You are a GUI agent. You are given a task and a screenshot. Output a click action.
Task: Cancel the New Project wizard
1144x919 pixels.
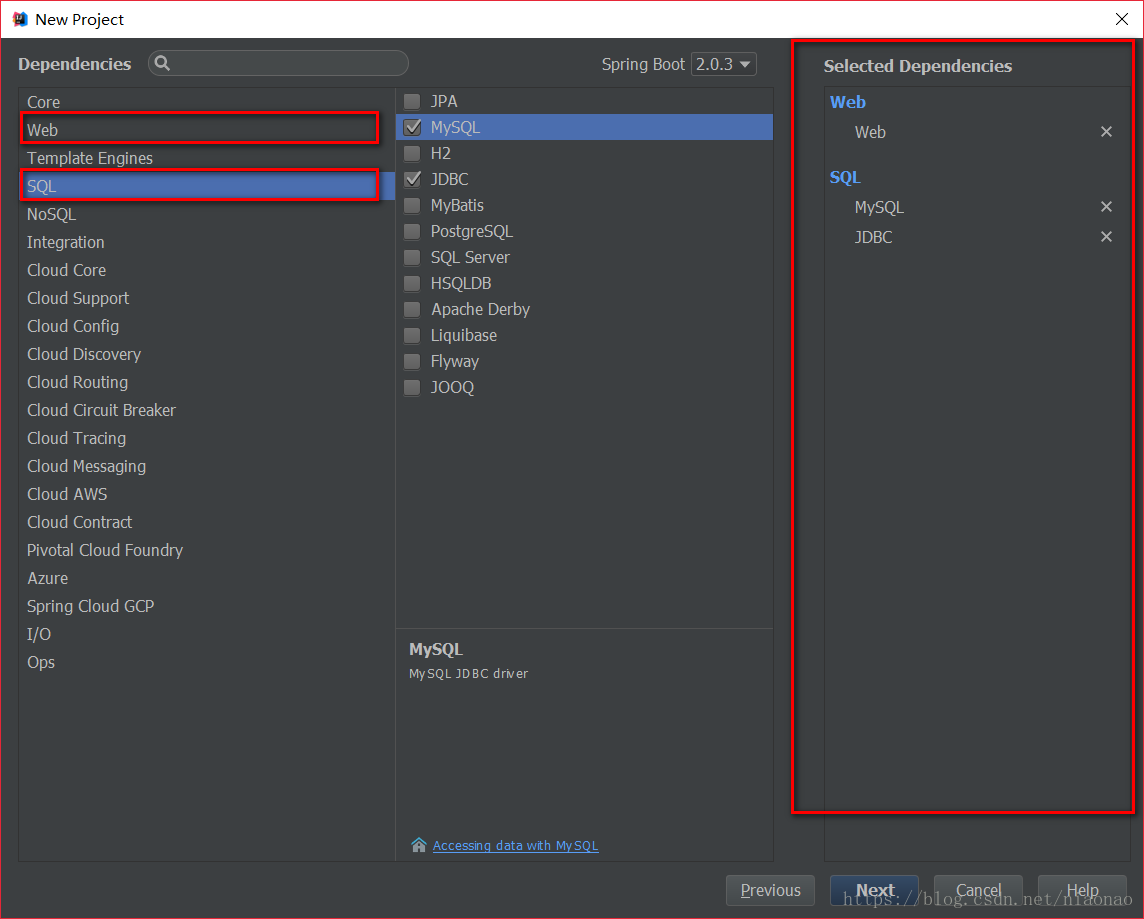coord(978,890)
